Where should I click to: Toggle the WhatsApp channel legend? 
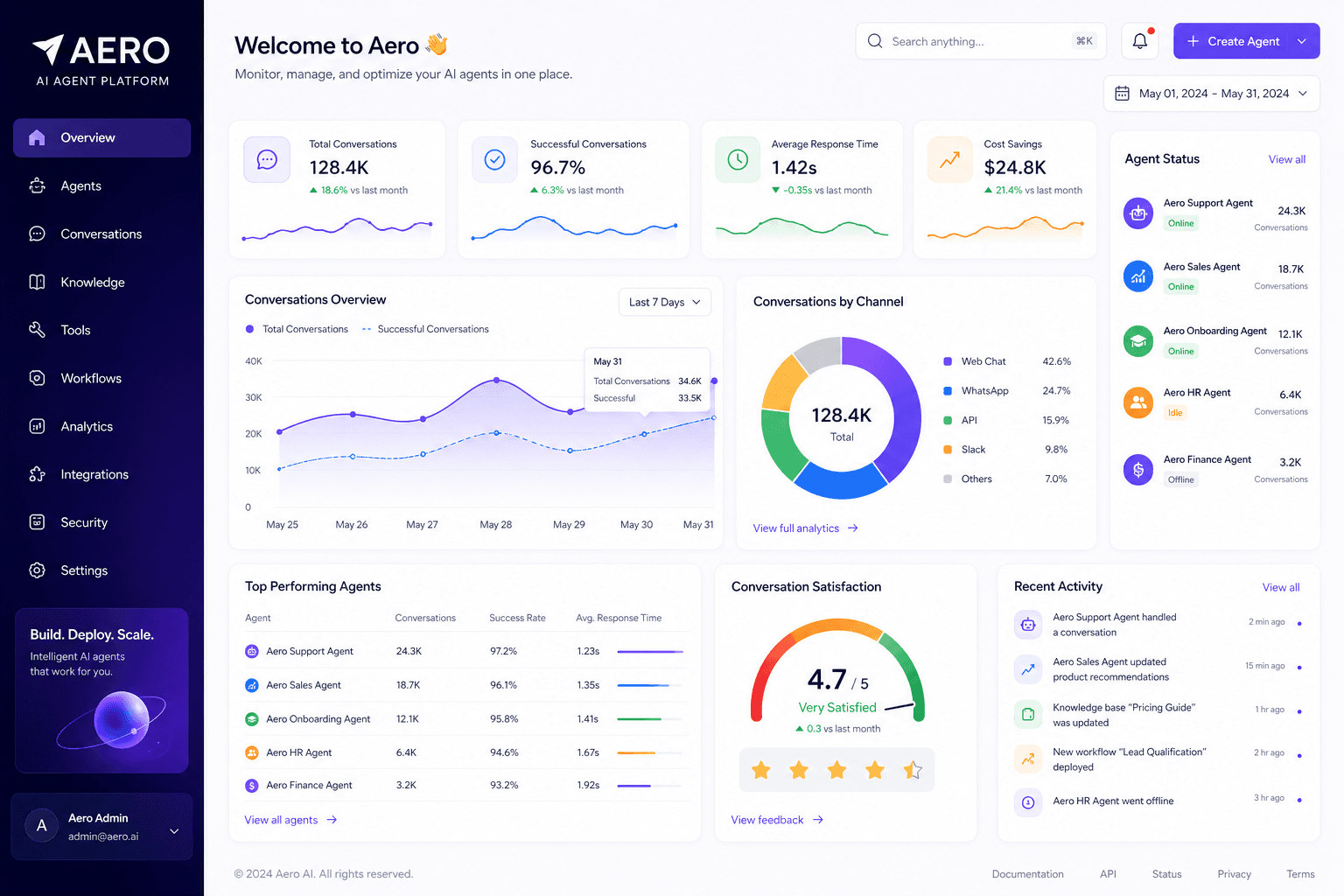click(x=976, y=391)
